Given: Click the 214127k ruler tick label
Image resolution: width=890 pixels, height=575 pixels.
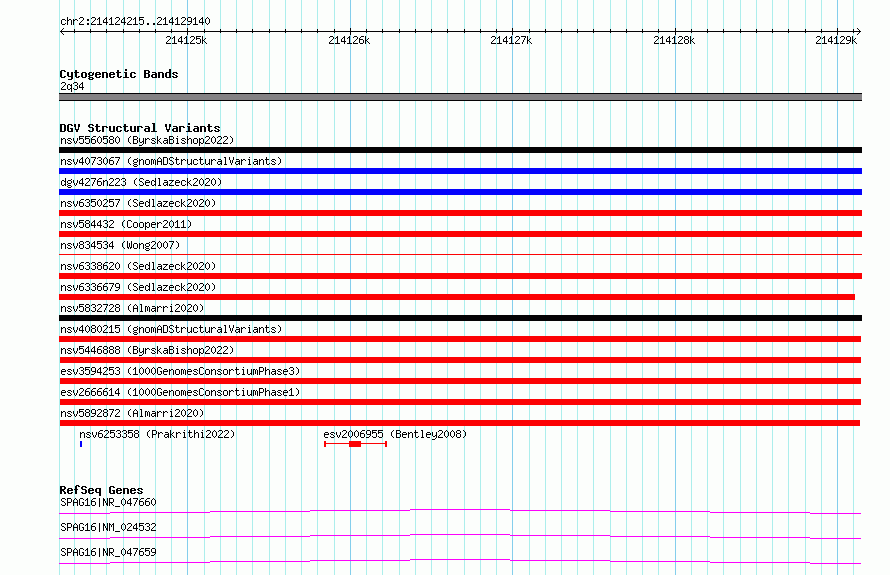Looking at the screenshot, I should tap(511, 40).
